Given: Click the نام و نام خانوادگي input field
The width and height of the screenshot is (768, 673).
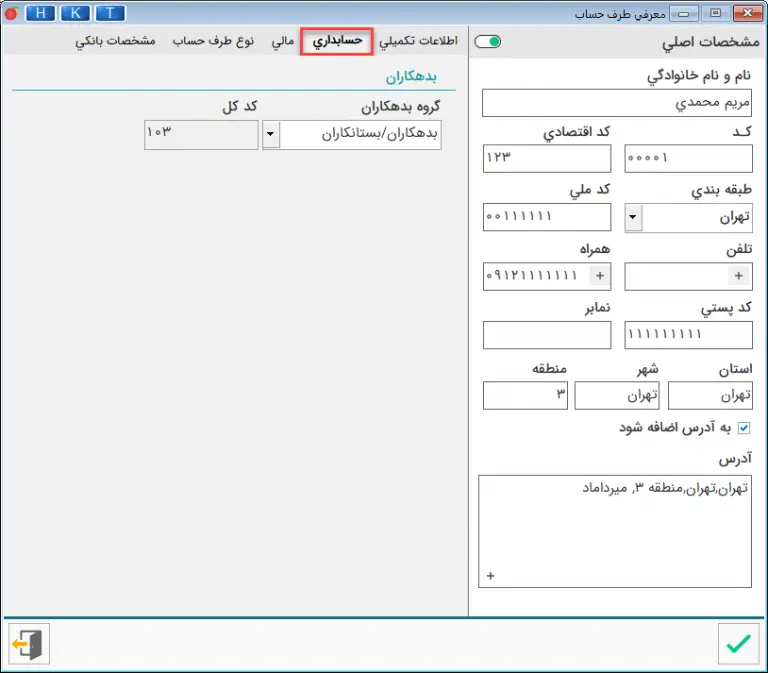Looking at the screenshot, I should (x=616, y=103).
